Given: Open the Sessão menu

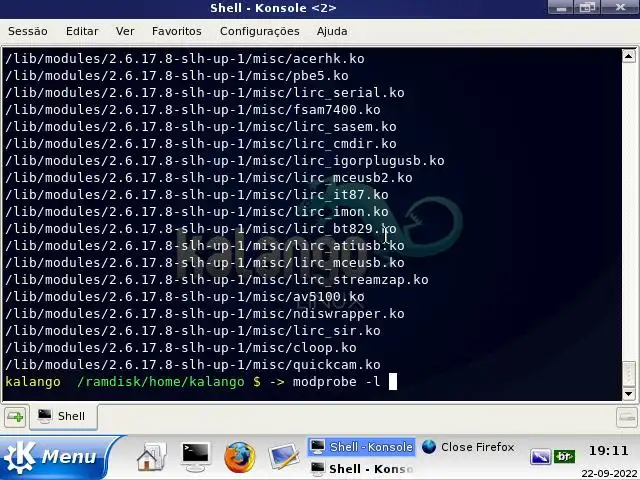Looking at the screenshot, I should point(28,31).
